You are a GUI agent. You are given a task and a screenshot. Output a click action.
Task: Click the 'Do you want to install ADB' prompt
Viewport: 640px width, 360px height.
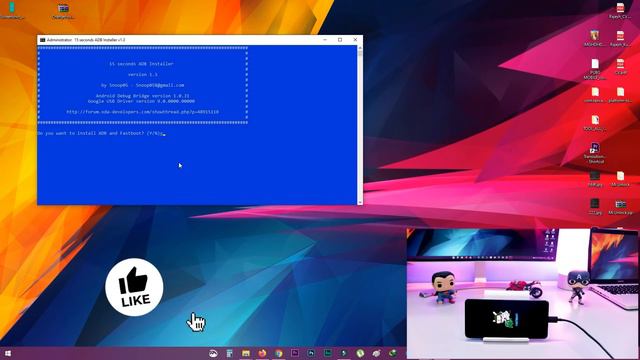[x=100, y=133]
